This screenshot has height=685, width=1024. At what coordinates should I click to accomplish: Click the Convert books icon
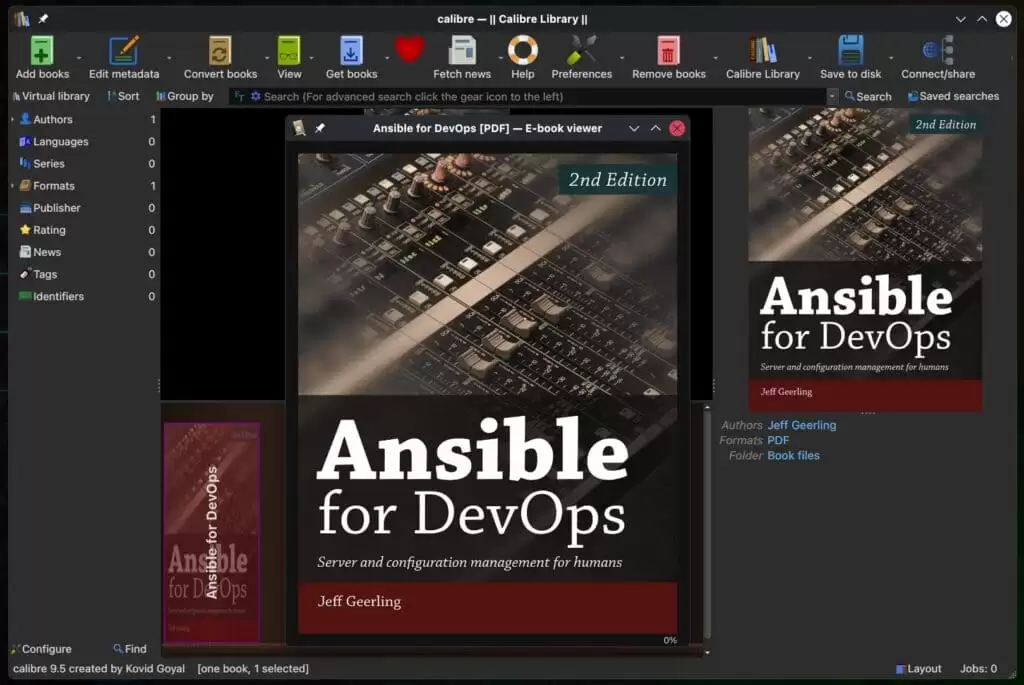(x=220, y=51)
